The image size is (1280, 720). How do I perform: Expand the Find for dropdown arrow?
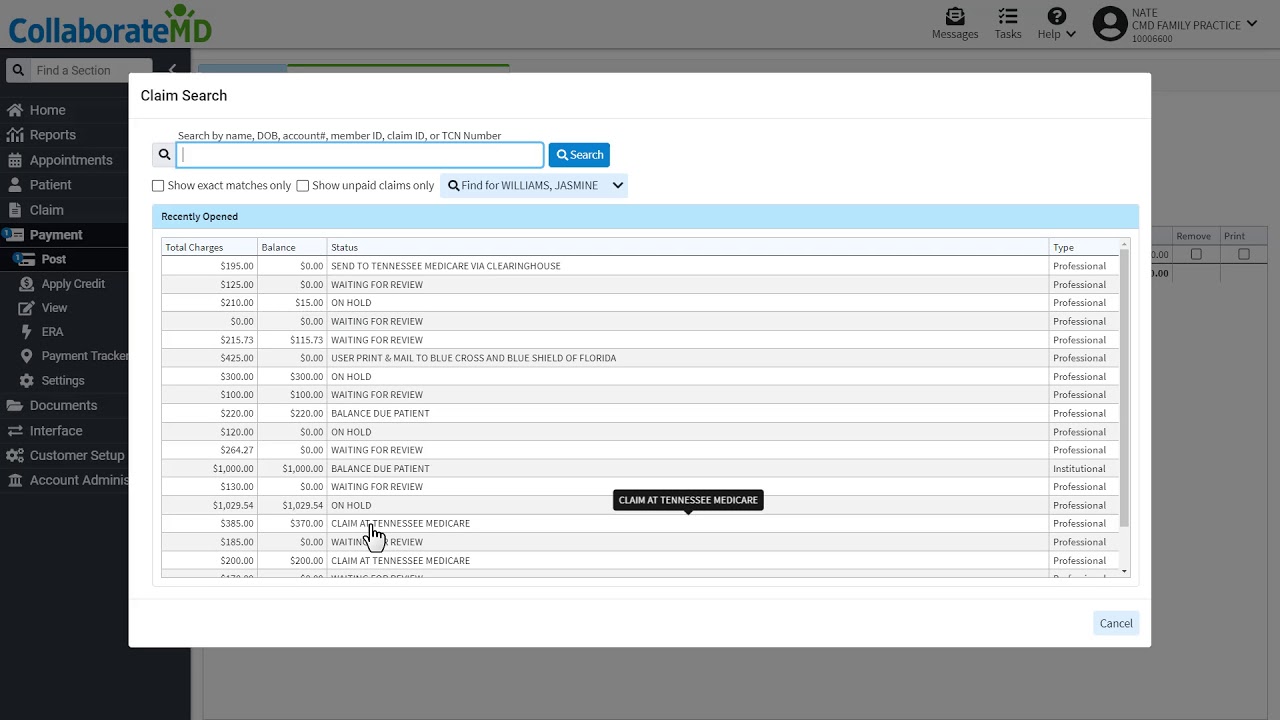[x=618, y=185]
